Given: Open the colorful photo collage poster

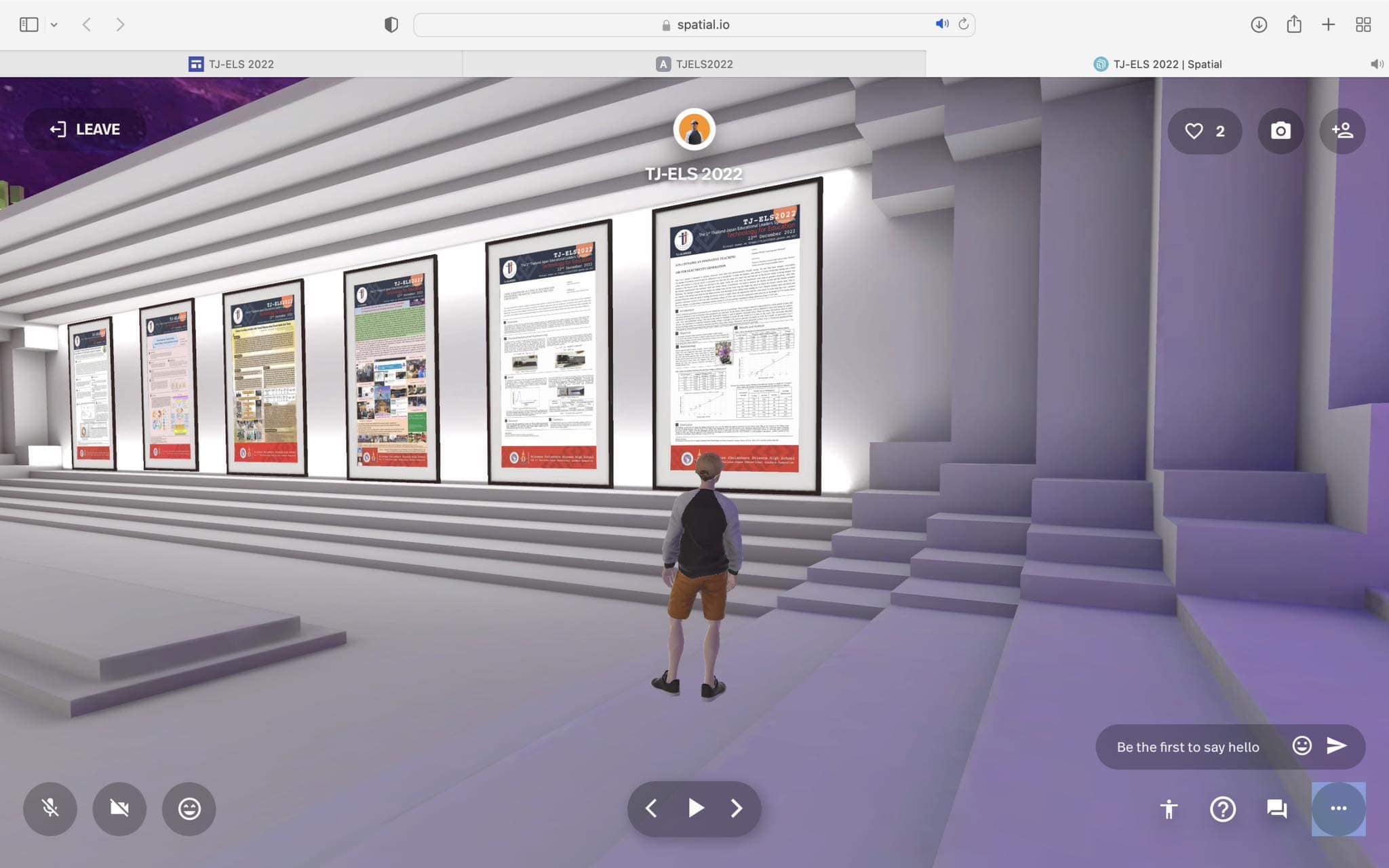Looking at the screenshot, I should [x=391, y=369].
